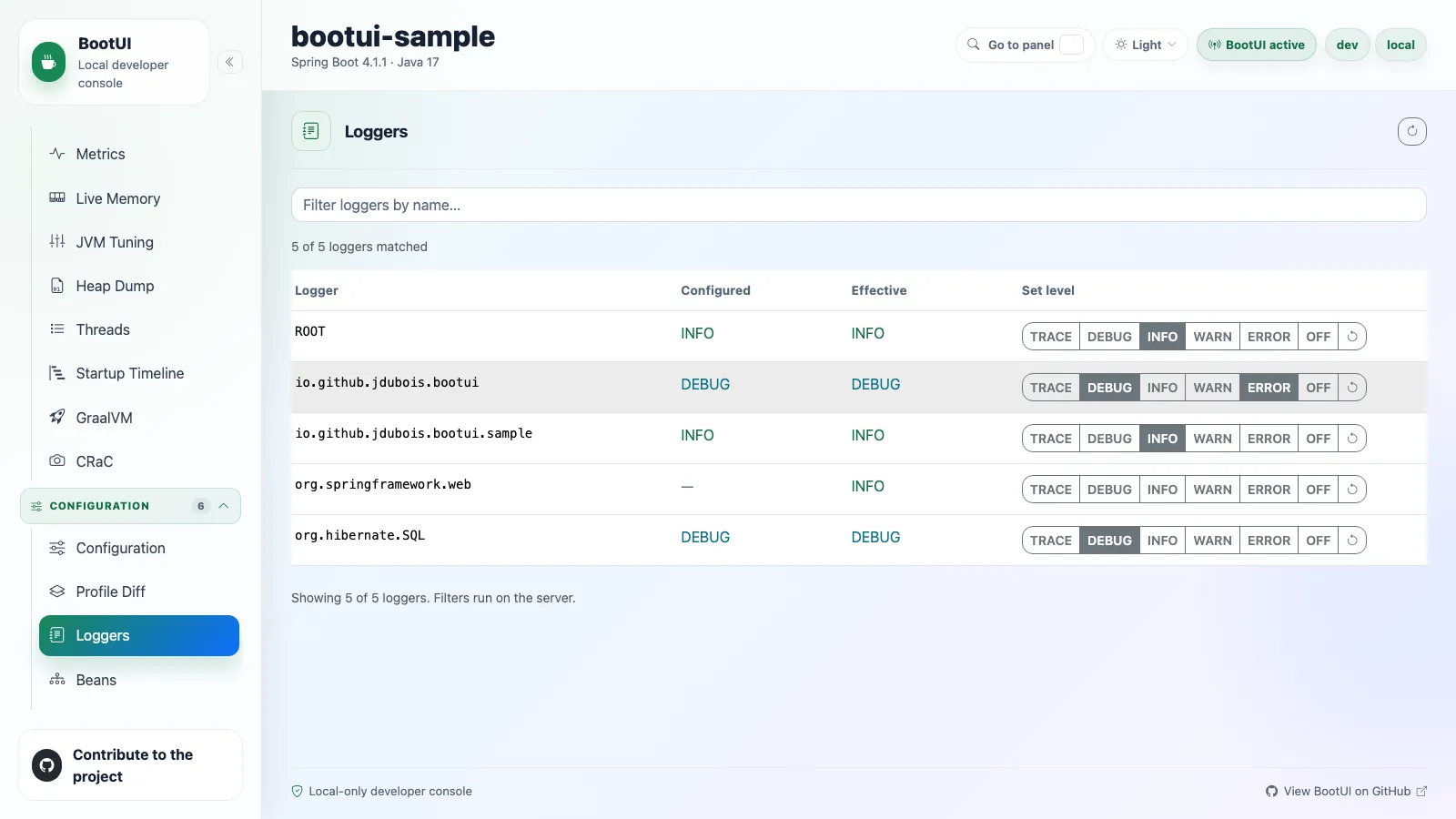Set ROOT logger to OFF
Image resolution: width=1456 pixels, height=819 pixels.
click(x=1318, y=337)
